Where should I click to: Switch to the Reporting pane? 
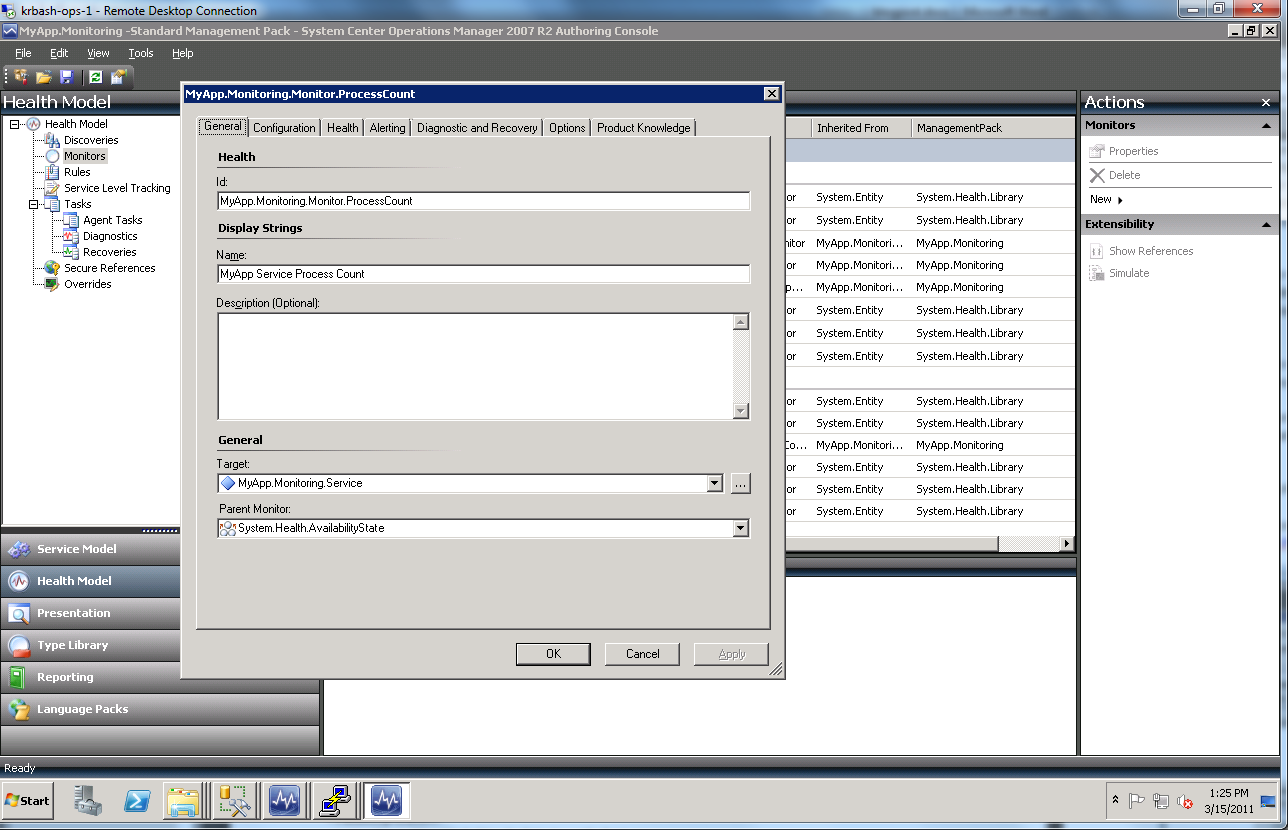65,677
